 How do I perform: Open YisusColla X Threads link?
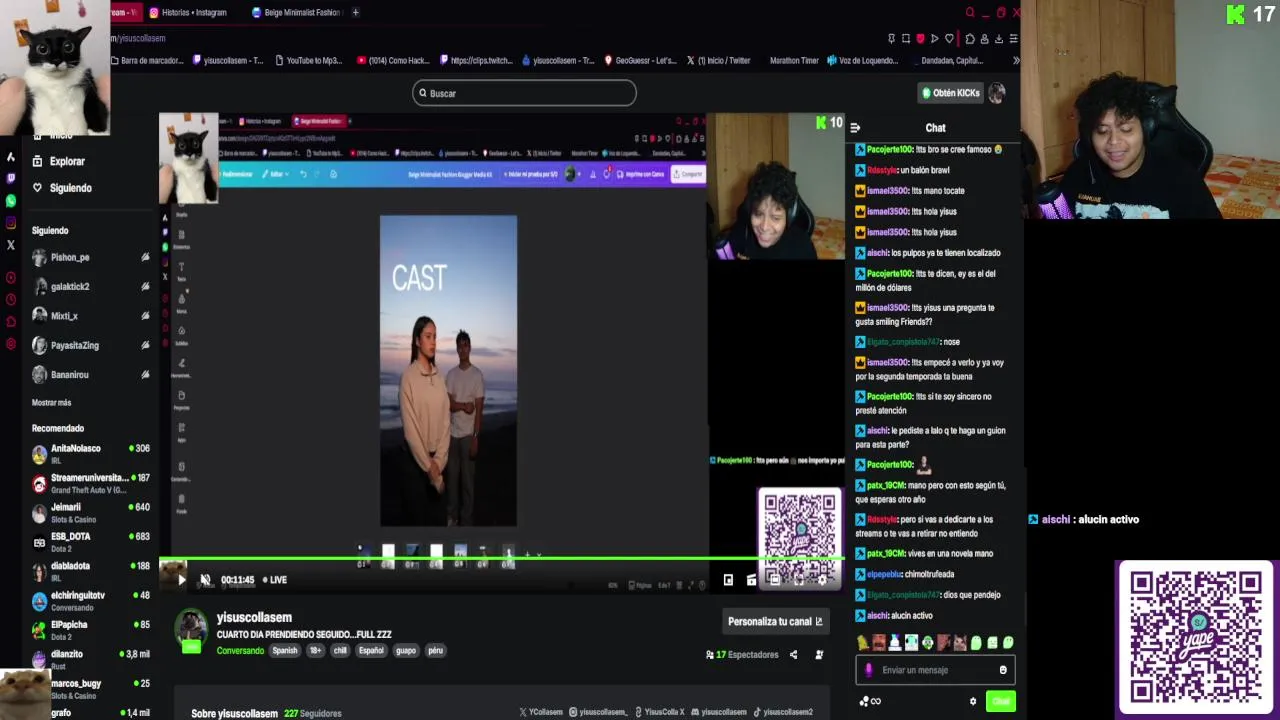(x=660, y=712)
